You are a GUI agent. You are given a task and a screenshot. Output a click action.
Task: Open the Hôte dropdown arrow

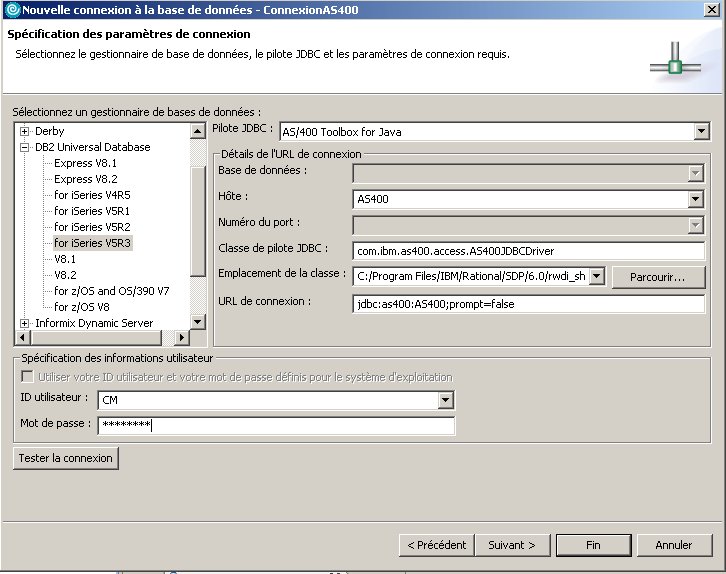pos(695,200)
